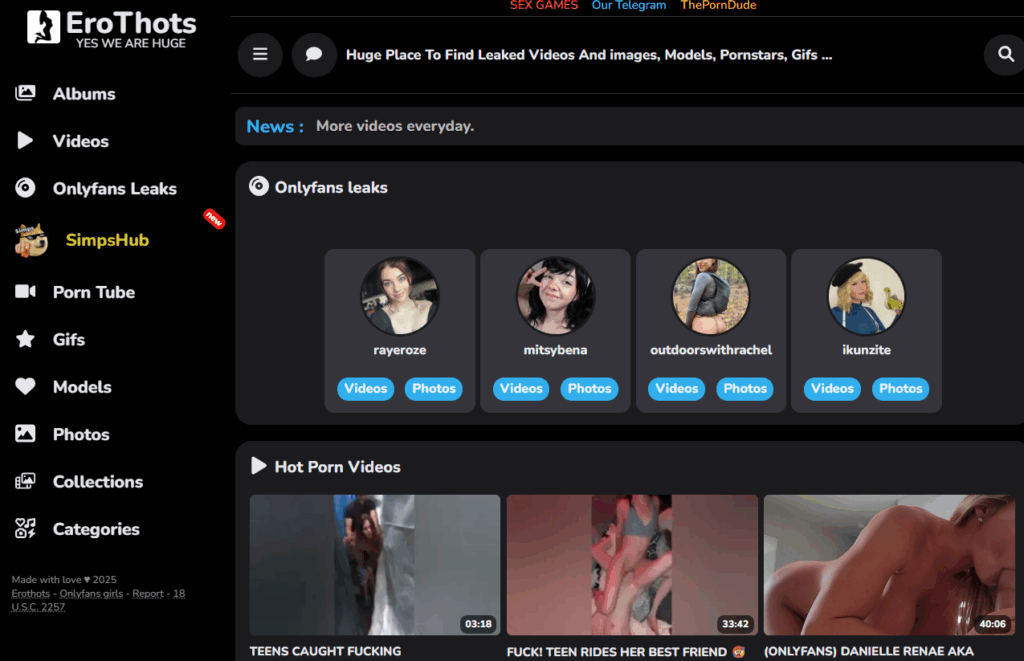Image resolution: width=1024 pixels, height=661 pixels.
Task: Click ikunzite's Videos button
Action: [832, 389]
